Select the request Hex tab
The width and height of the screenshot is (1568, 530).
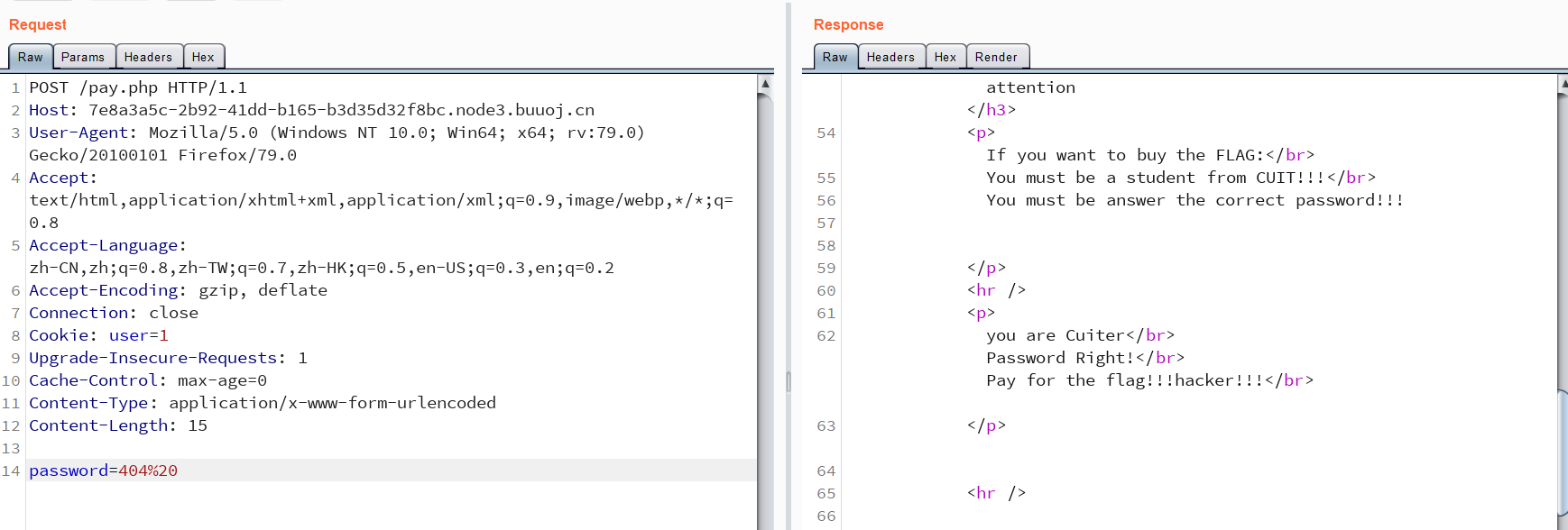[x=203, y=57]
